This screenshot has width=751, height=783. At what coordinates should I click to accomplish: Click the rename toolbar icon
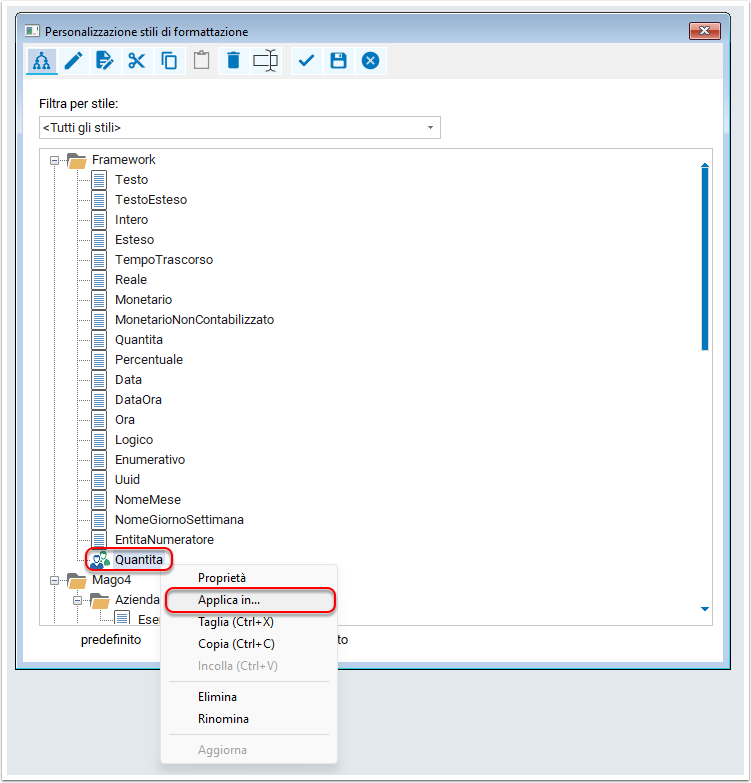tap(265, 61)
